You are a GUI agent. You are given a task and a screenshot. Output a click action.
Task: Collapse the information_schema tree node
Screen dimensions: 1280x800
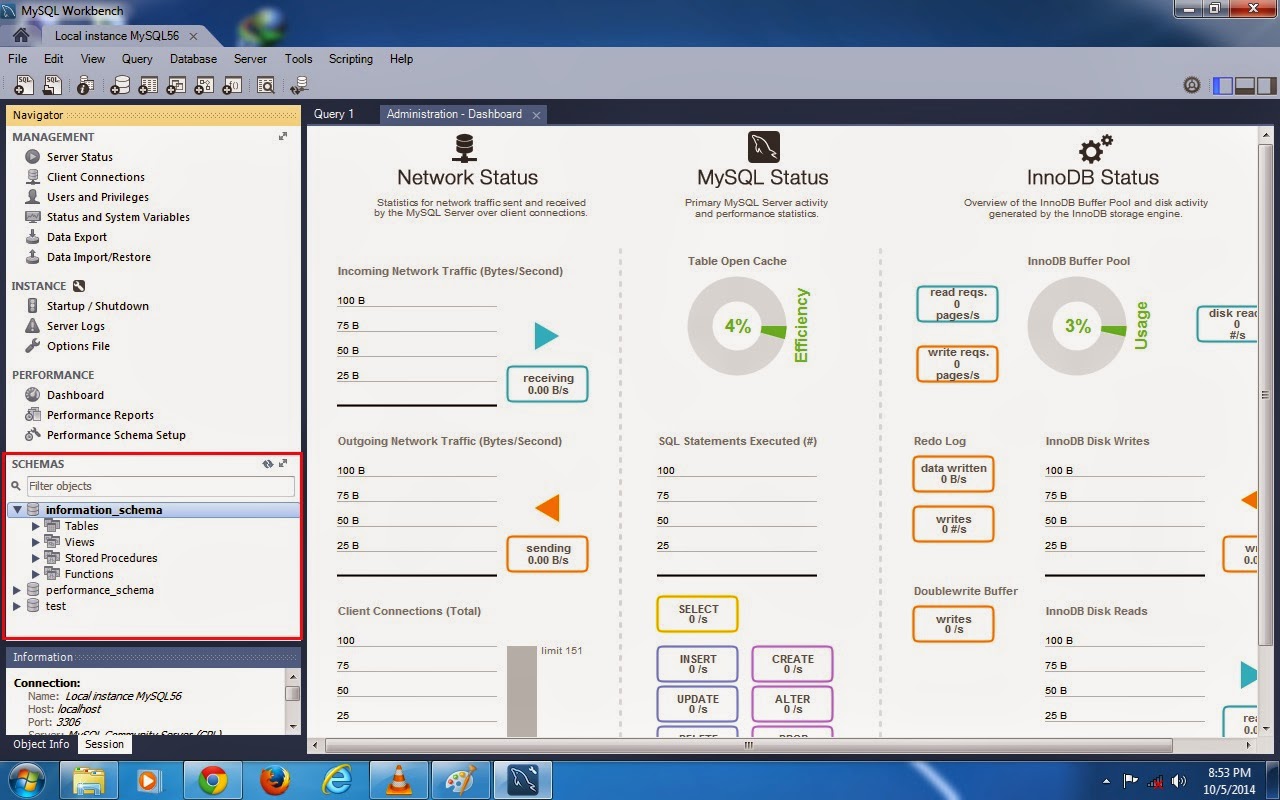coord(17,510)
